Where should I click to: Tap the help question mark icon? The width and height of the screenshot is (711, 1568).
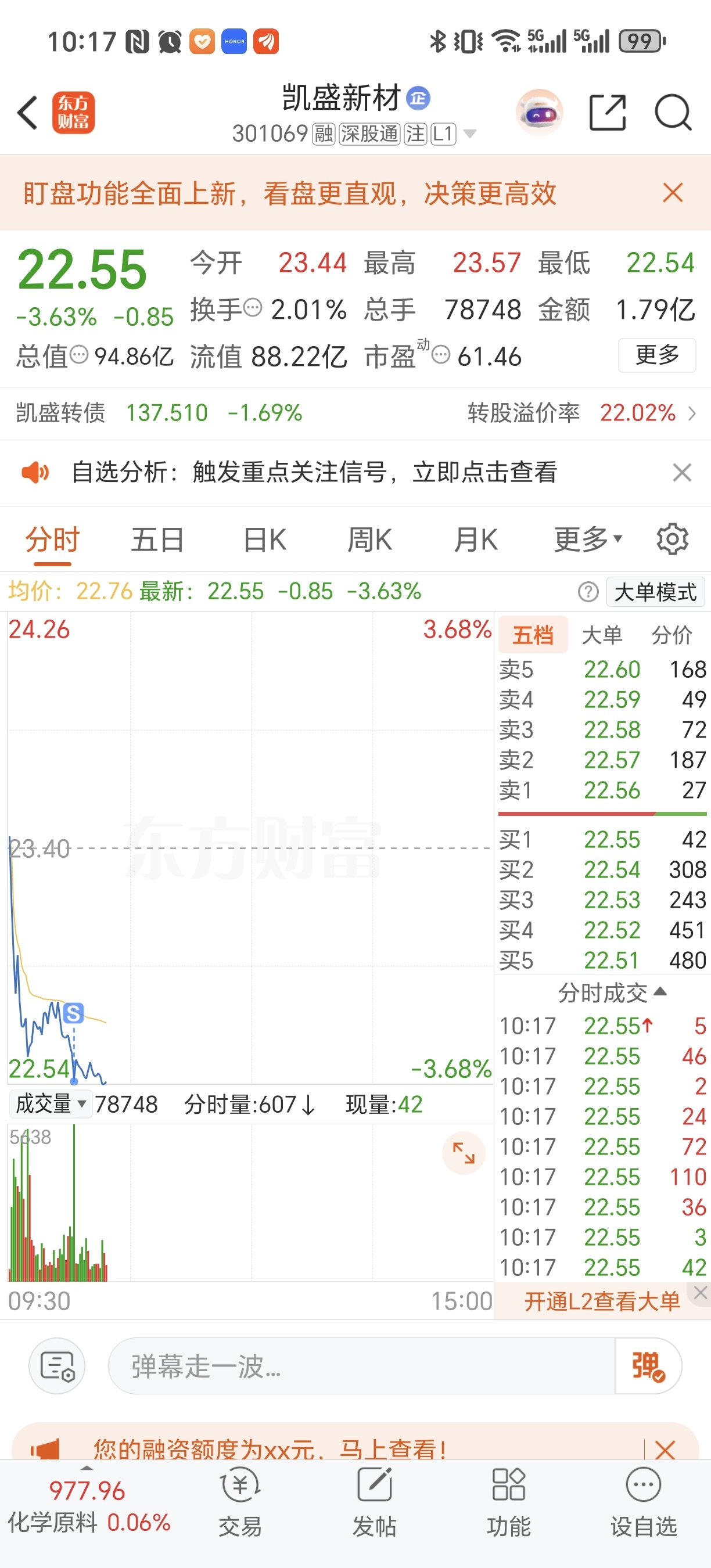pos(588,592)
